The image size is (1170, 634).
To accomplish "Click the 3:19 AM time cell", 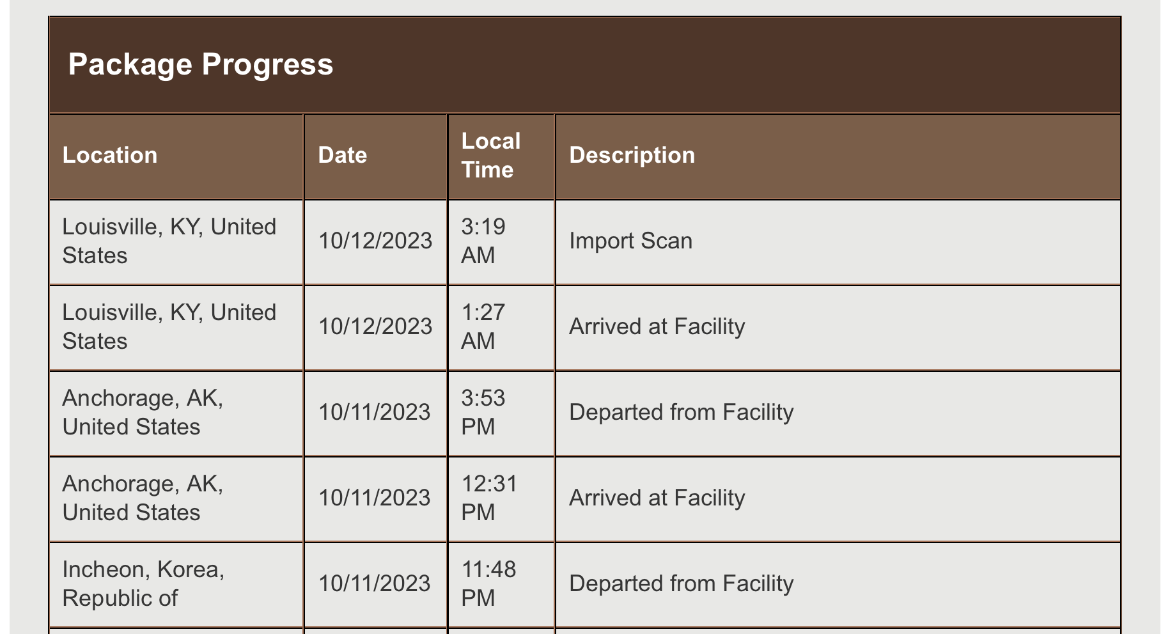I will (x=501, y=242).
